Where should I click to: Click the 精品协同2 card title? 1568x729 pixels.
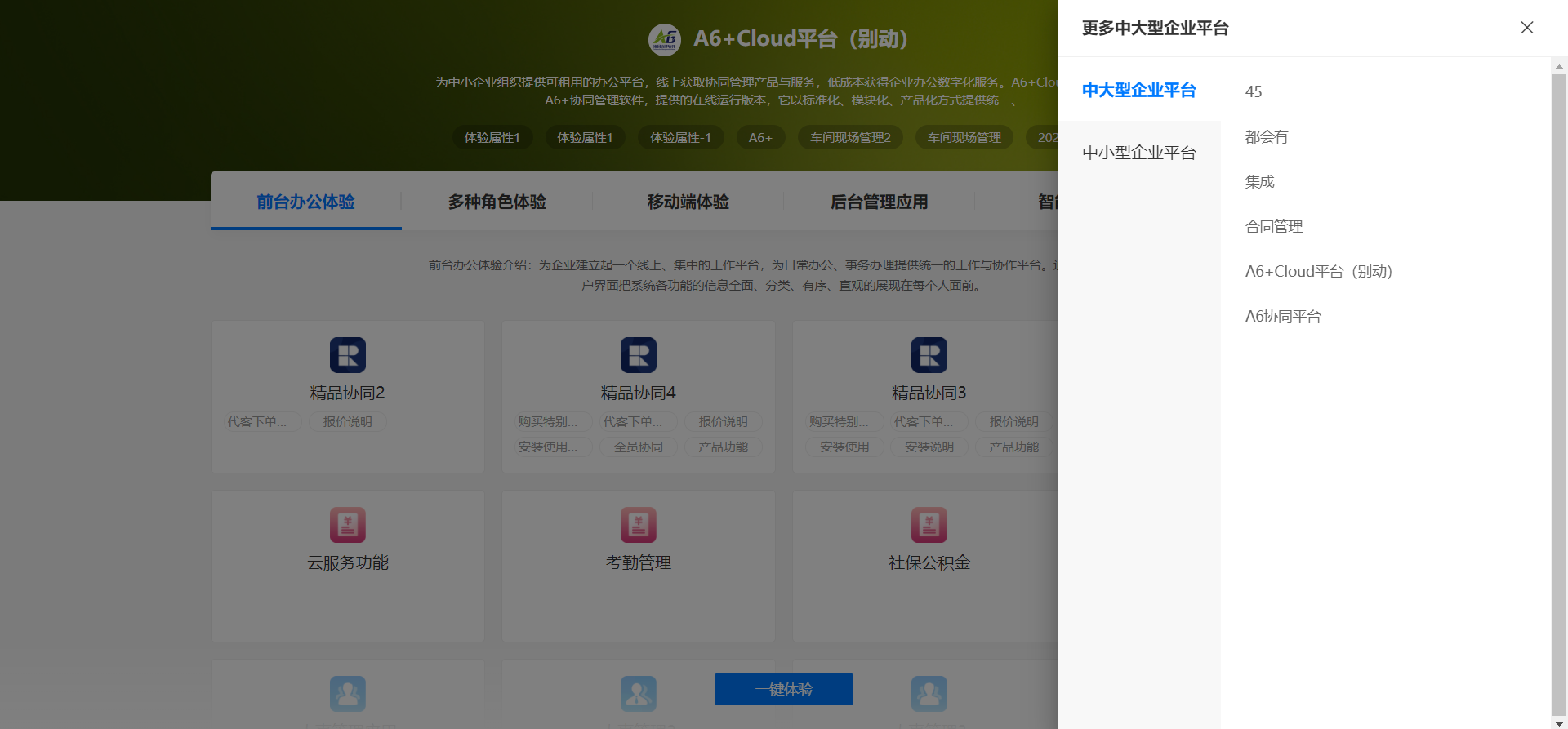(x=348, y=393)
